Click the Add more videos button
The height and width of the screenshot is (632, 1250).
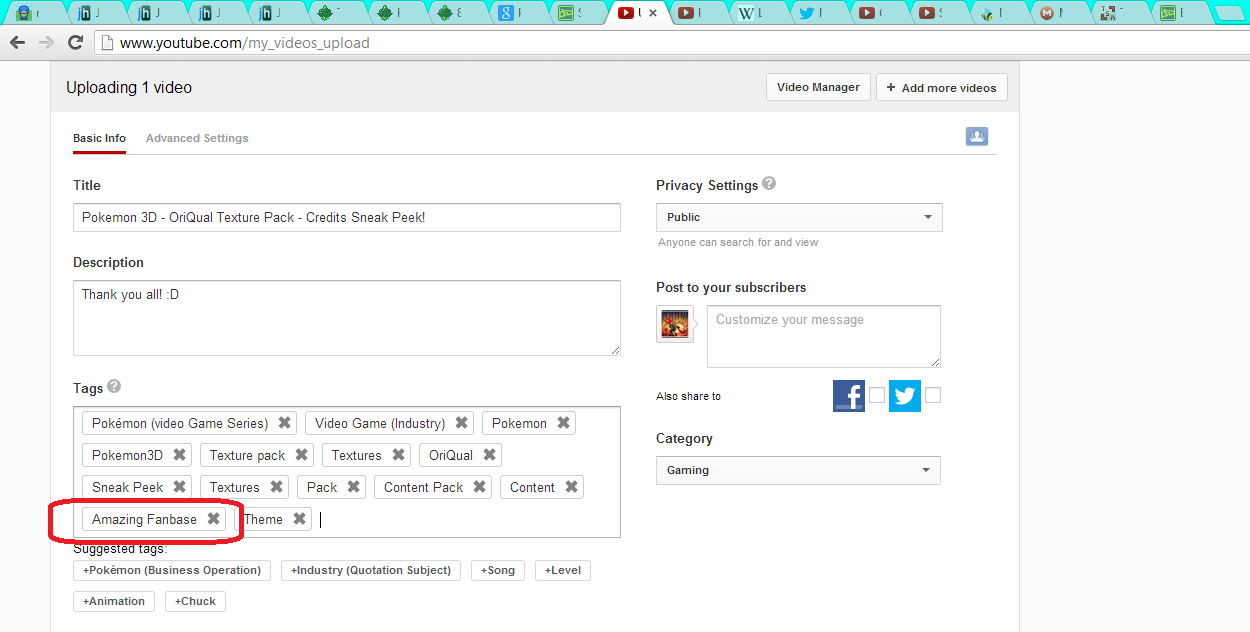(941, 88)
